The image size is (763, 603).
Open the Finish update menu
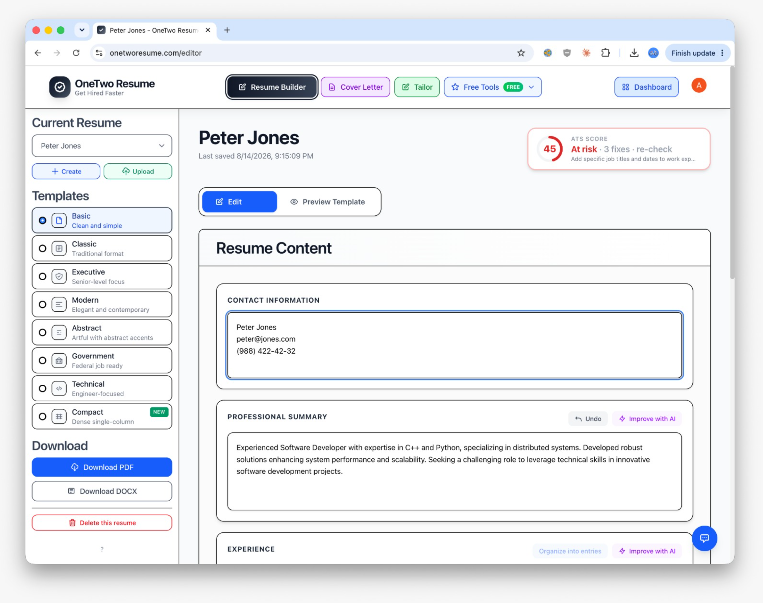tap(697, 53)
